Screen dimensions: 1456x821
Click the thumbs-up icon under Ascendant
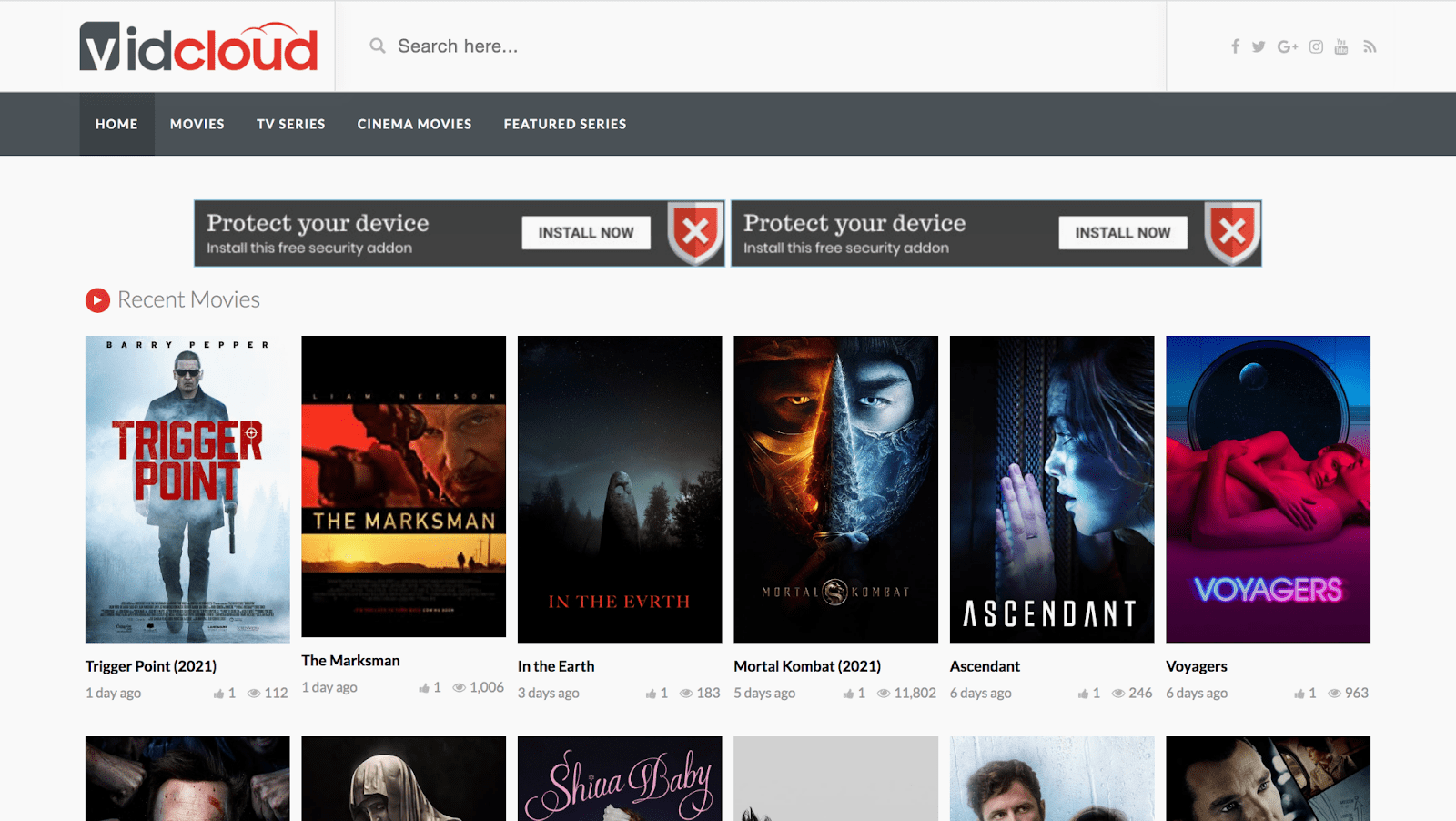tap(1083, 694)
